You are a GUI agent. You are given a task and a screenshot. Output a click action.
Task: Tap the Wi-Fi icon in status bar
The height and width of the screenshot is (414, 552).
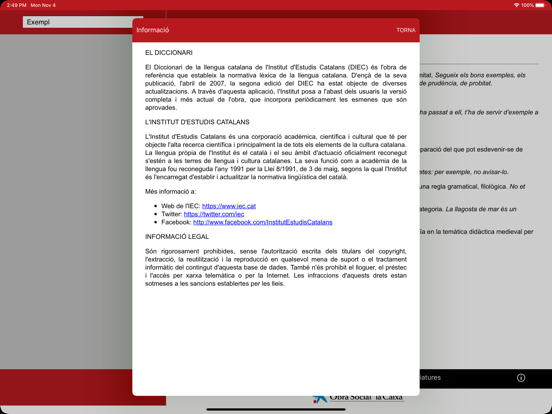tap(516, 5)
